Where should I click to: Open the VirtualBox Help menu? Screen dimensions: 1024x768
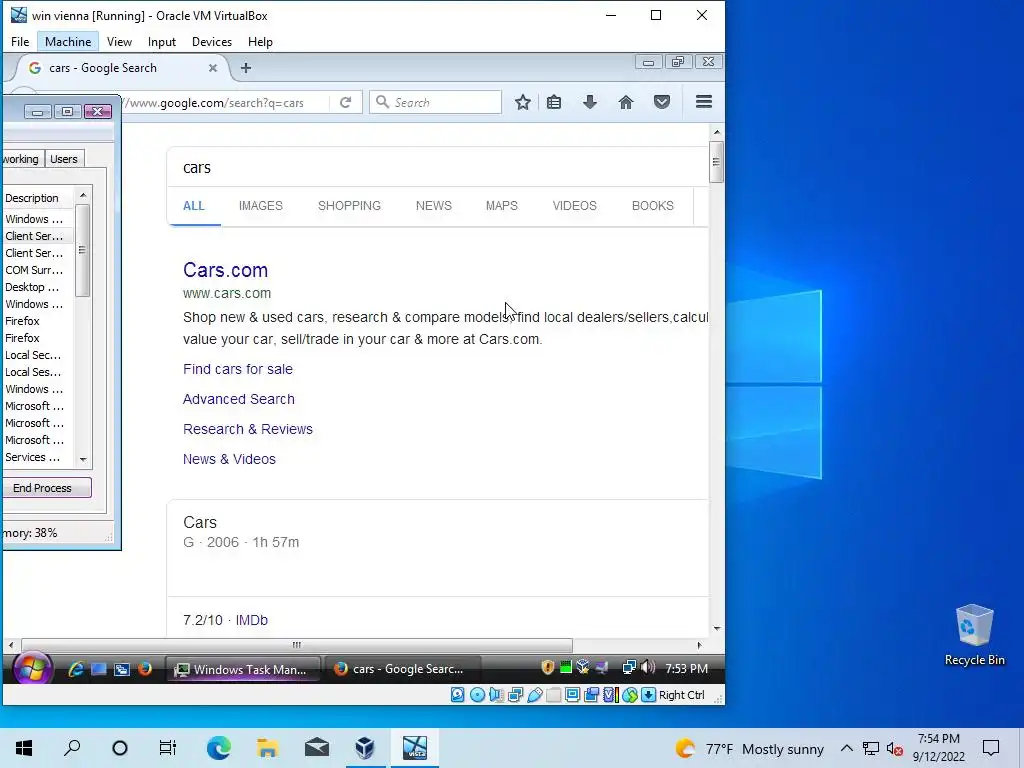pos(260,42)
